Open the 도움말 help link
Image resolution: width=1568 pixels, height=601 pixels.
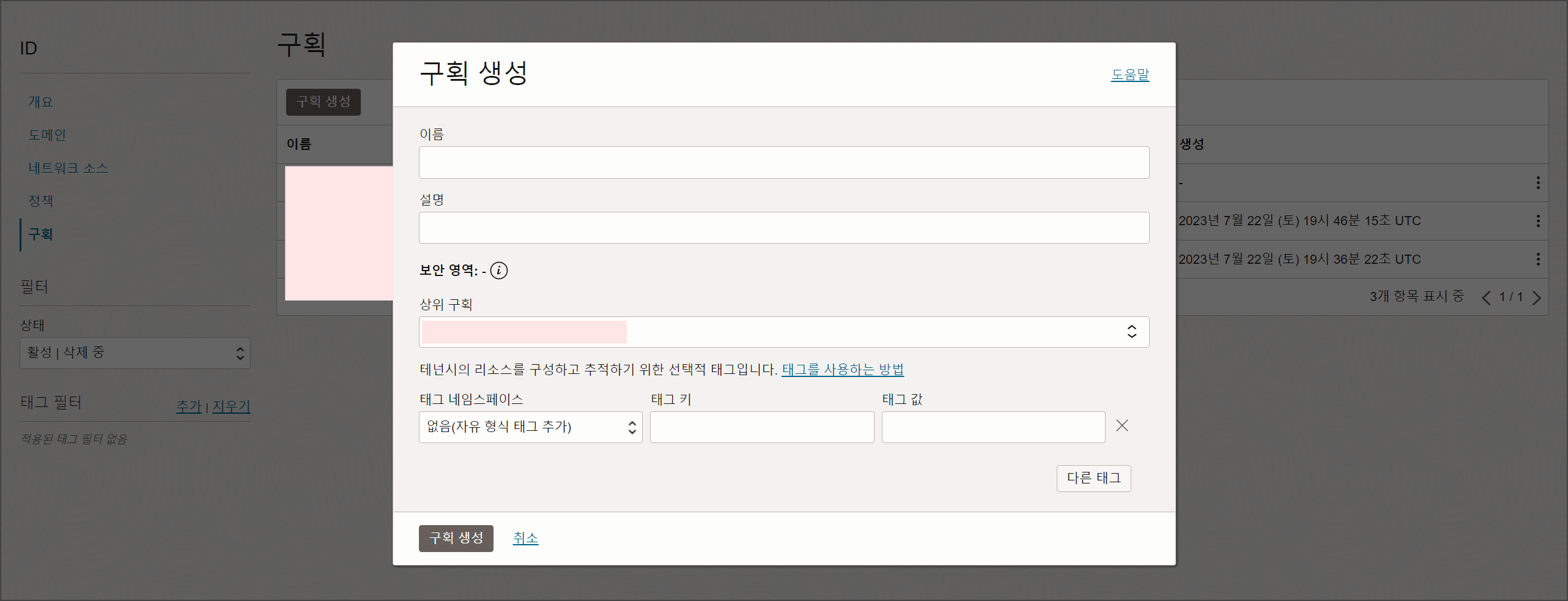pyautogui.click(x=1130, y=75)
